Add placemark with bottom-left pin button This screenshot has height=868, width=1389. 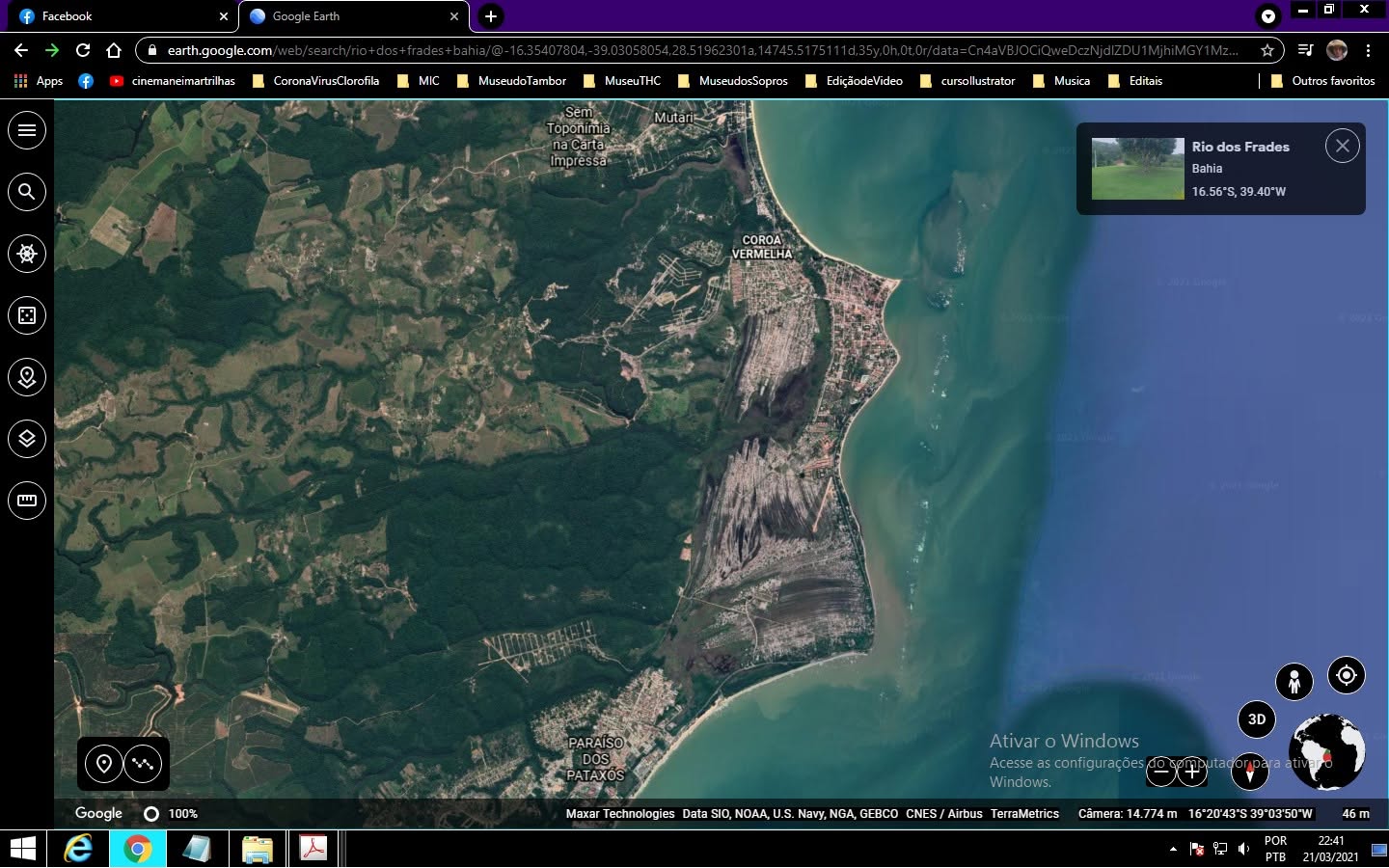104,764
